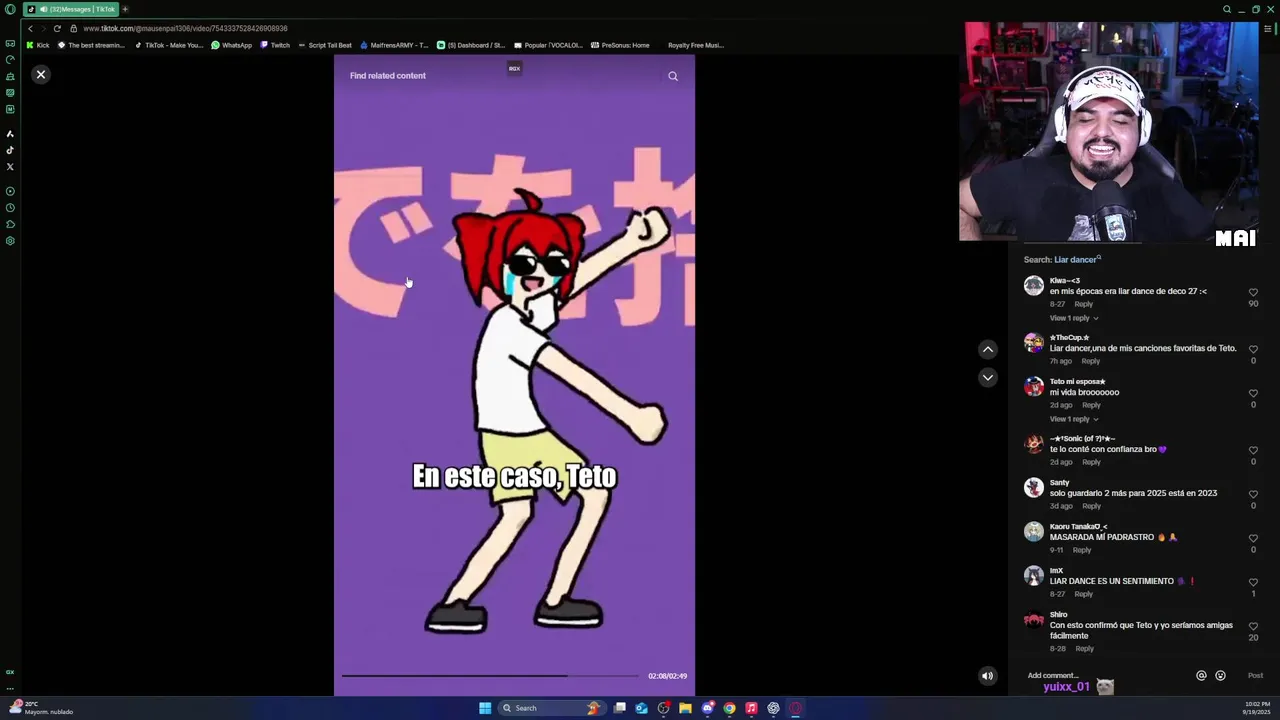Click the mention @ icon in the comment box
The width and height of the screenshot is (1280, 720).
tap(1201, 676)
